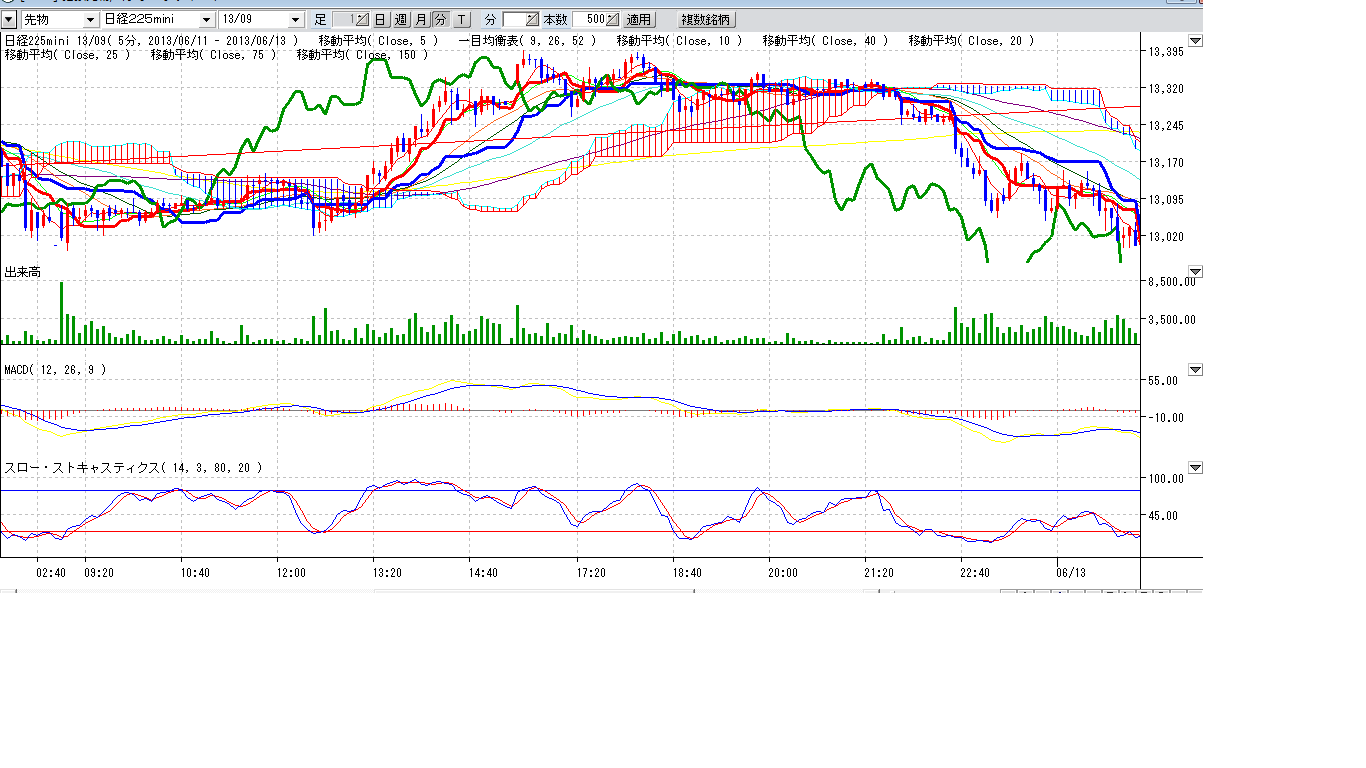1366x768 pixels.
Task: Click the 適用 apply button
Action: 638,20
